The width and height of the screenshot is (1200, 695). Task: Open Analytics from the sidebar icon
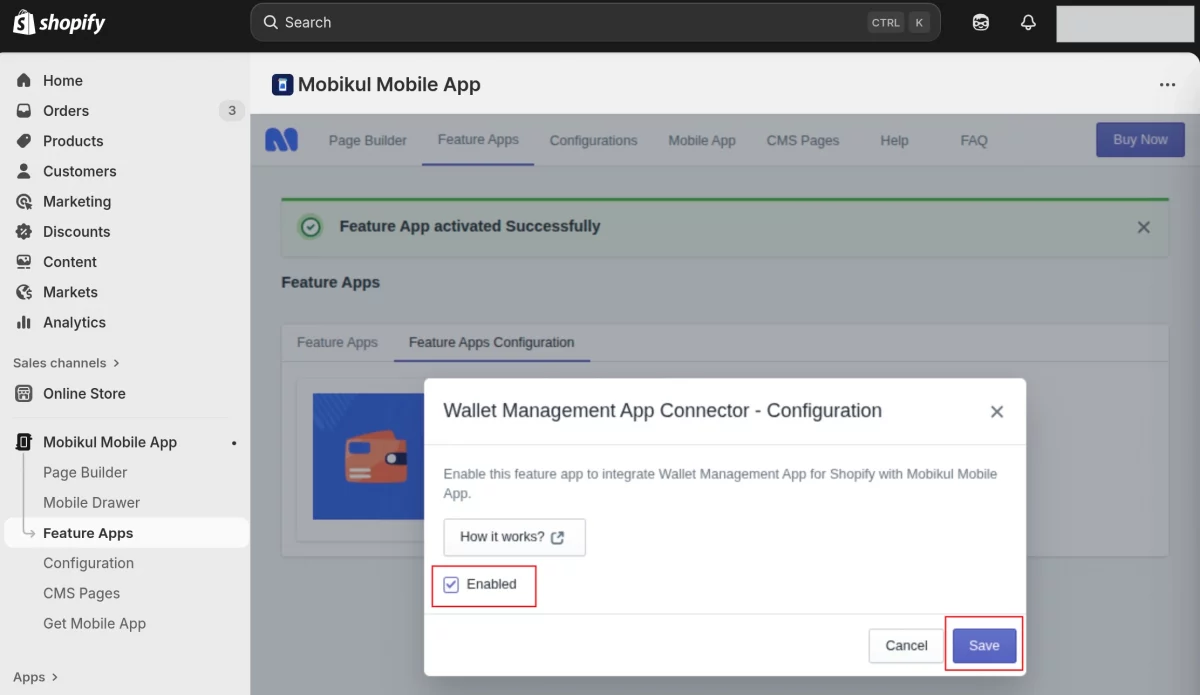coord(24,322)
